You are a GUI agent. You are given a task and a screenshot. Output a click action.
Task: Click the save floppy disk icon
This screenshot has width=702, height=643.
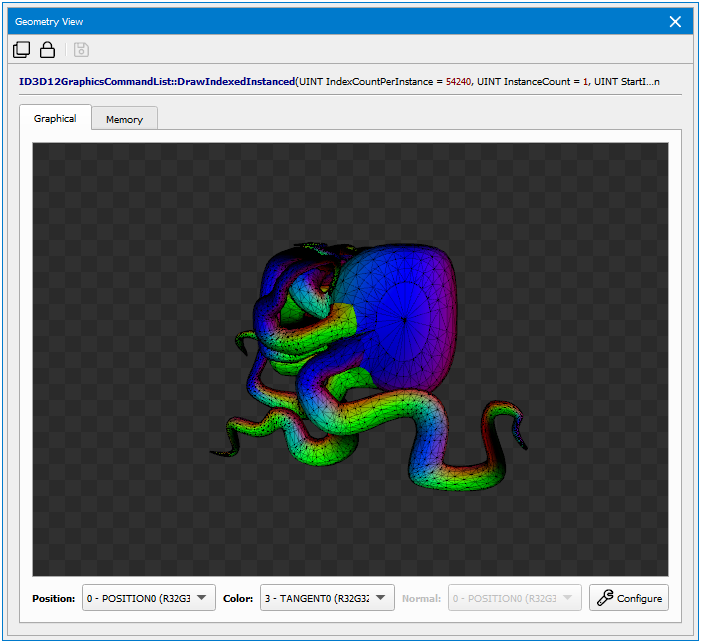(x=81, y=50)
